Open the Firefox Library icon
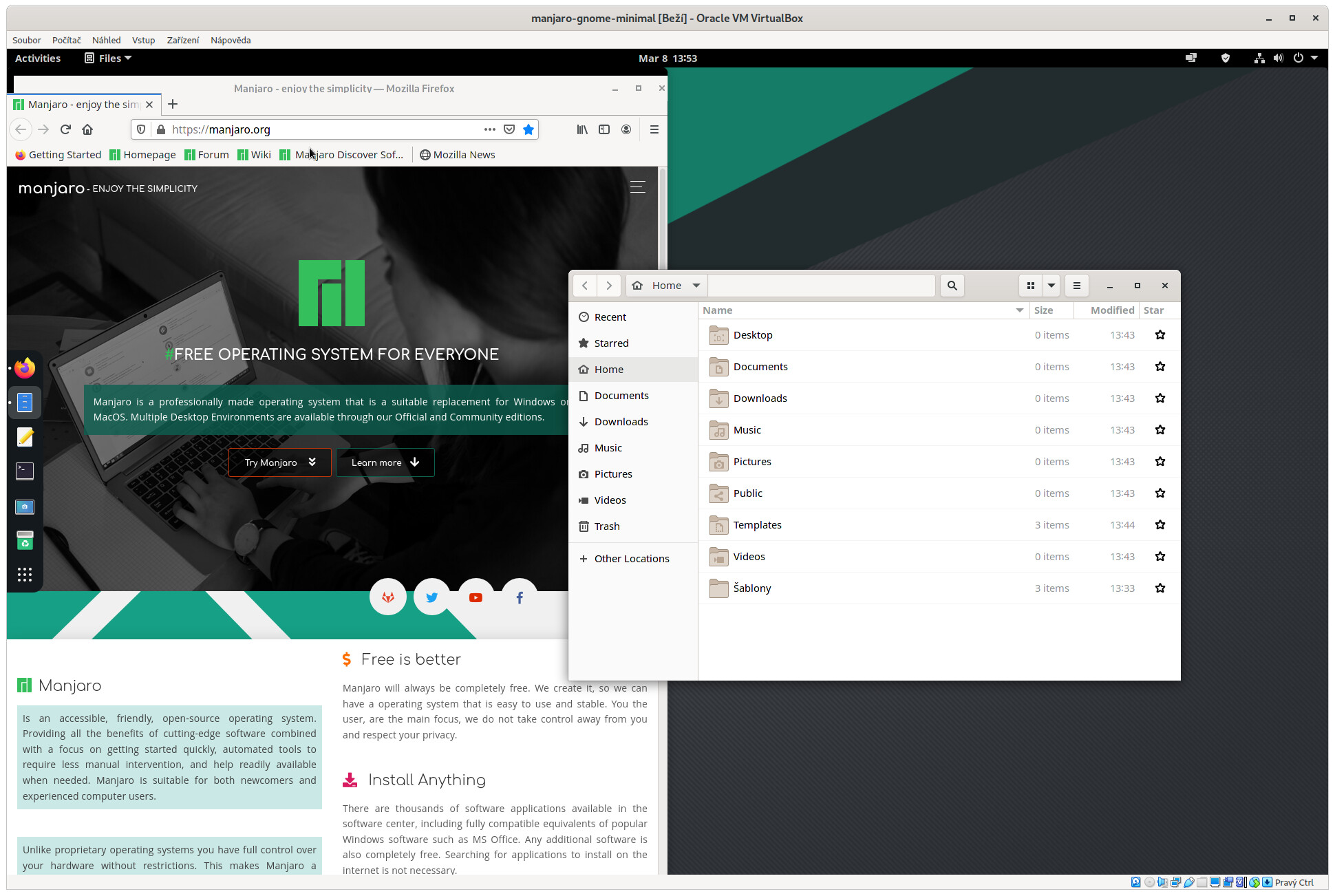This screenshot has width=1335, height=896. pyautogui.click(x=582, y=129)
